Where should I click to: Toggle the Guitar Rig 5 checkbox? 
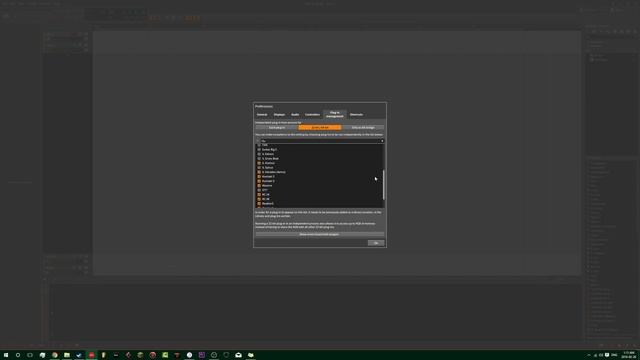(259, 150)
